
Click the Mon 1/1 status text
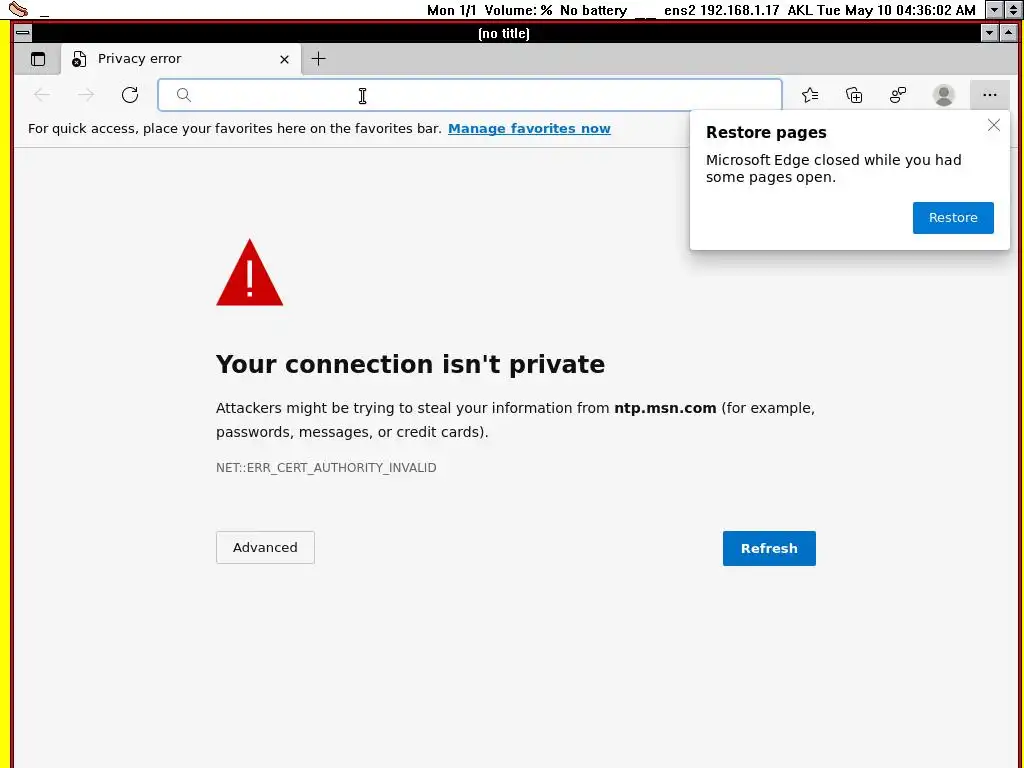click(452, 10)
